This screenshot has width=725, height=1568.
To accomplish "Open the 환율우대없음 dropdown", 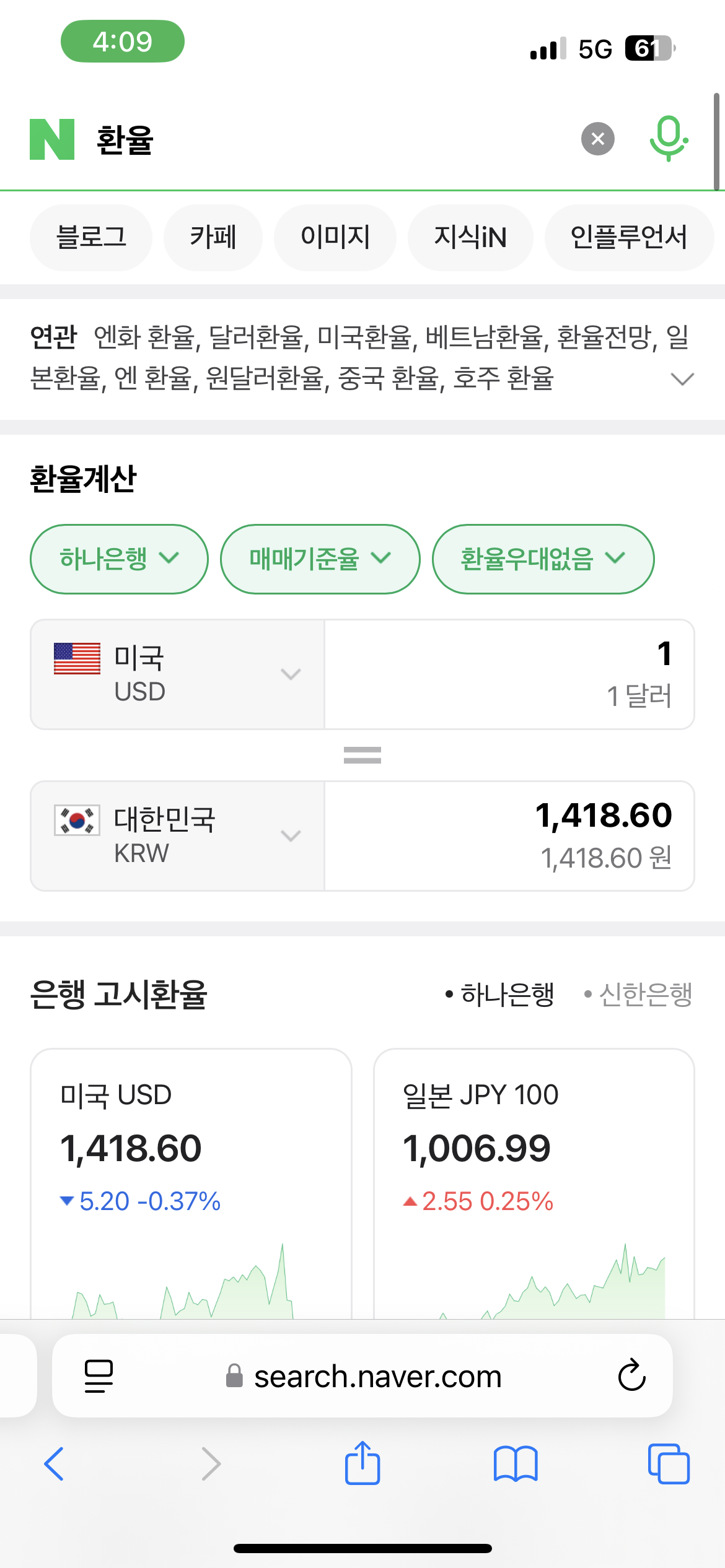I will tap(543, 559).
